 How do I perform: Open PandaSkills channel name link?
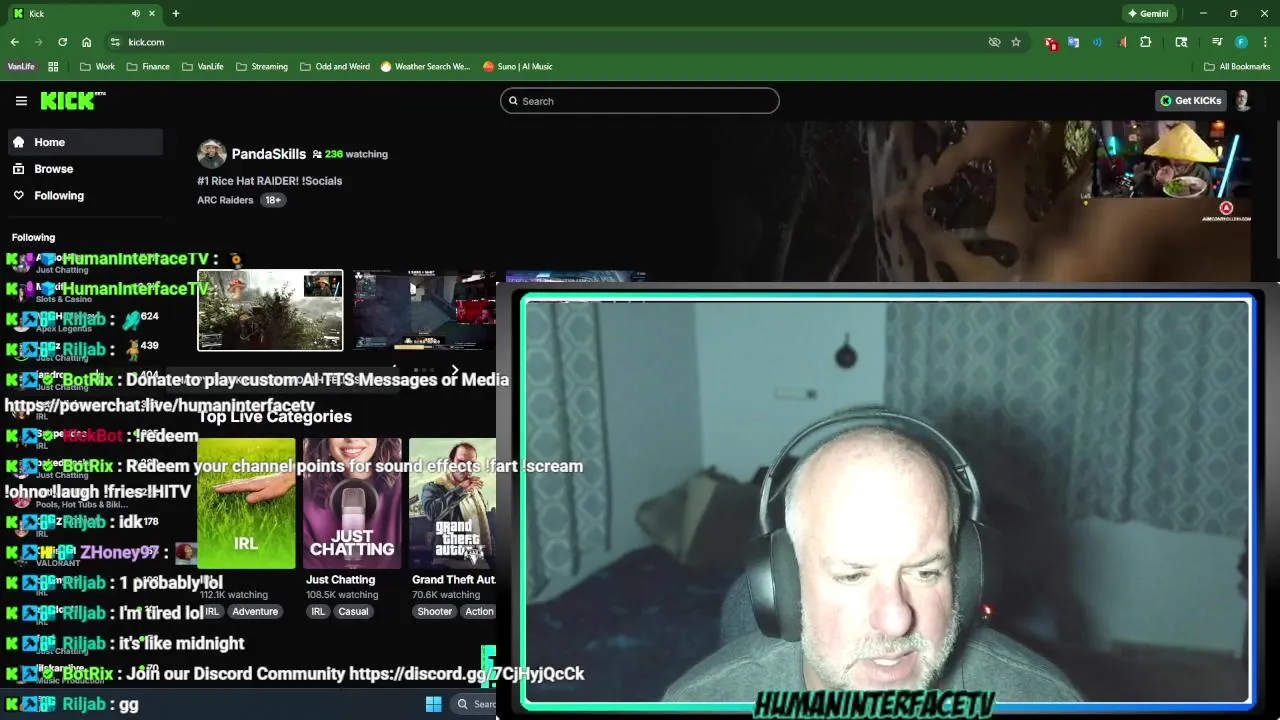269,154
